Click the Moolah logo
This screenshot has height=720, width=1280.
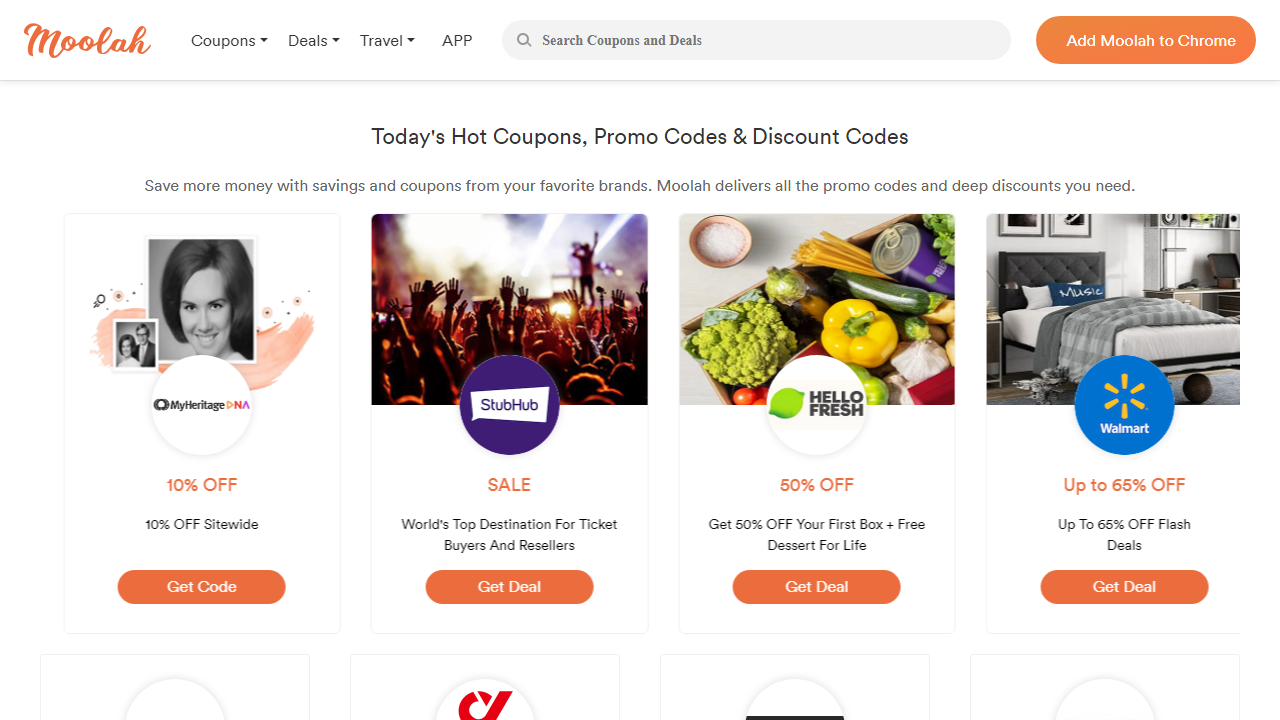(87, 40)
